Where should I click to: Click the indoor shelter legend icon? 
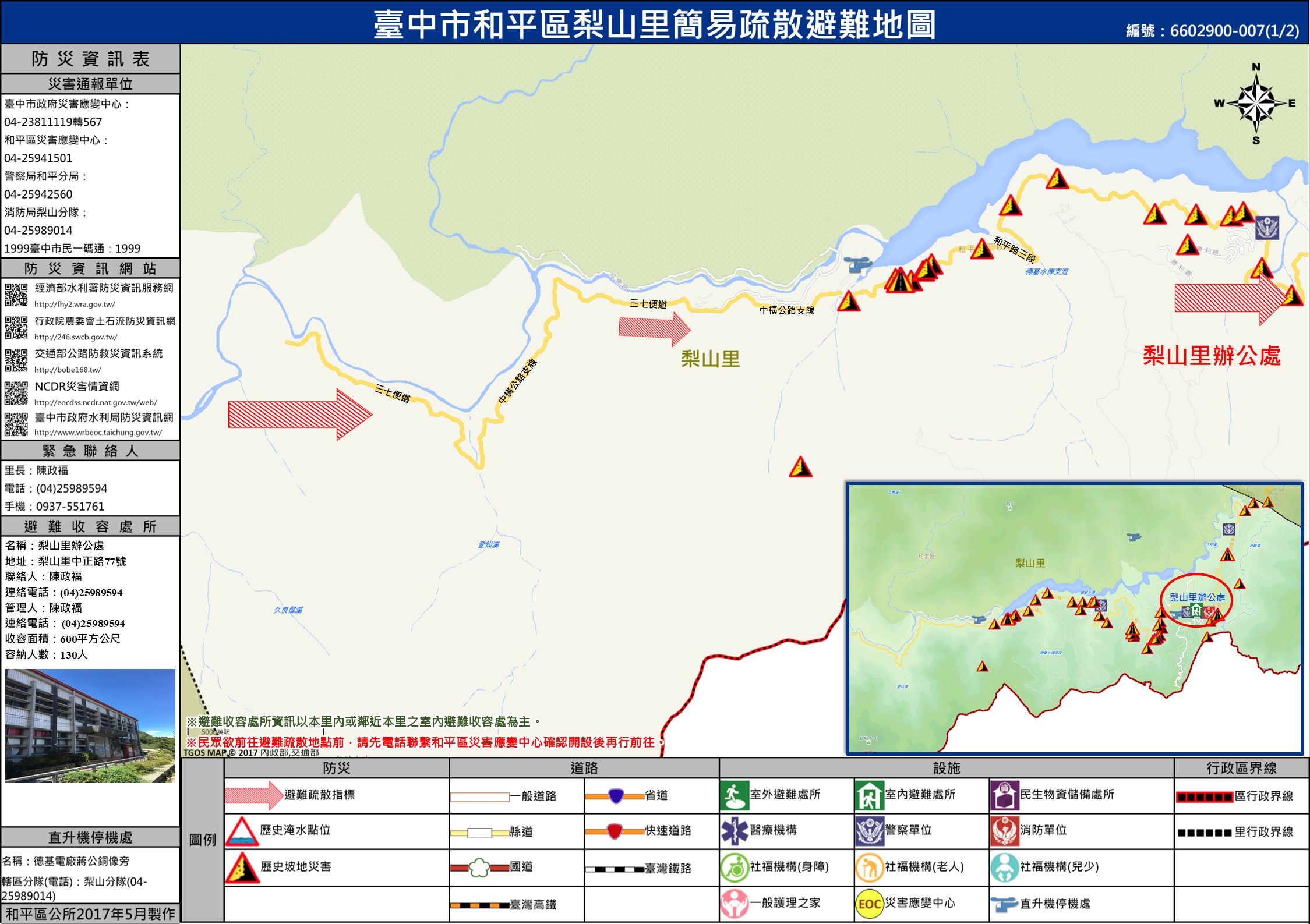pyautogui.click(x=869, y=795)
